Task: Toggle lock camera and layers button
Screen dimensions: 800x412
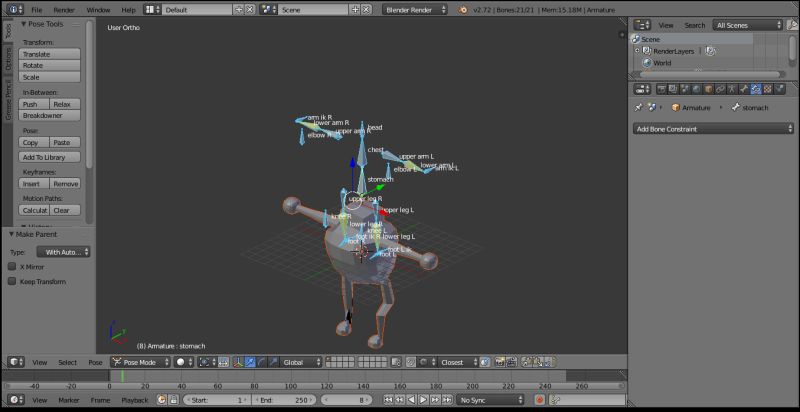Action: click(395, 362)
